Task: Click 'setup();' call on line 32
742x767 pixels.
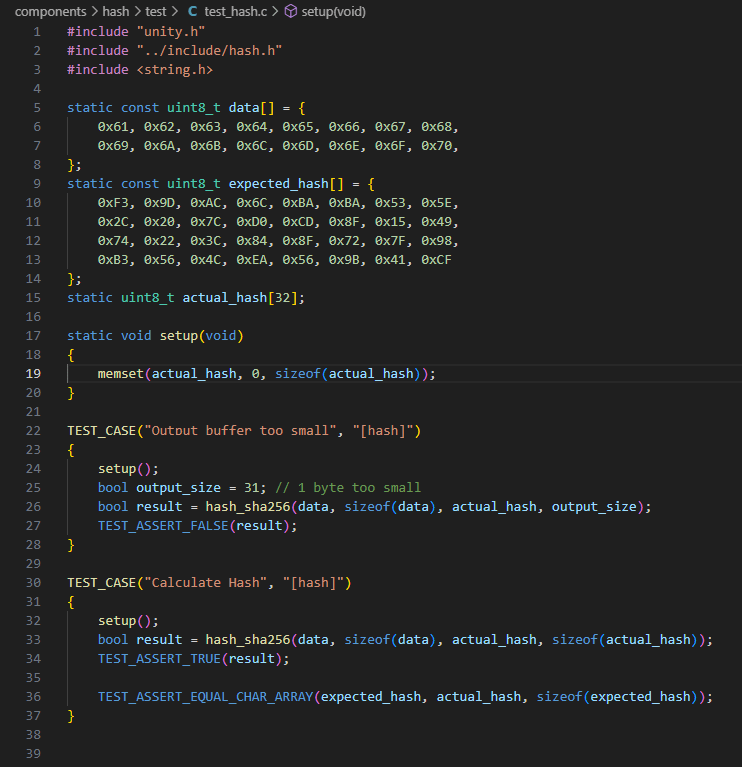Action: coord(128,621)
